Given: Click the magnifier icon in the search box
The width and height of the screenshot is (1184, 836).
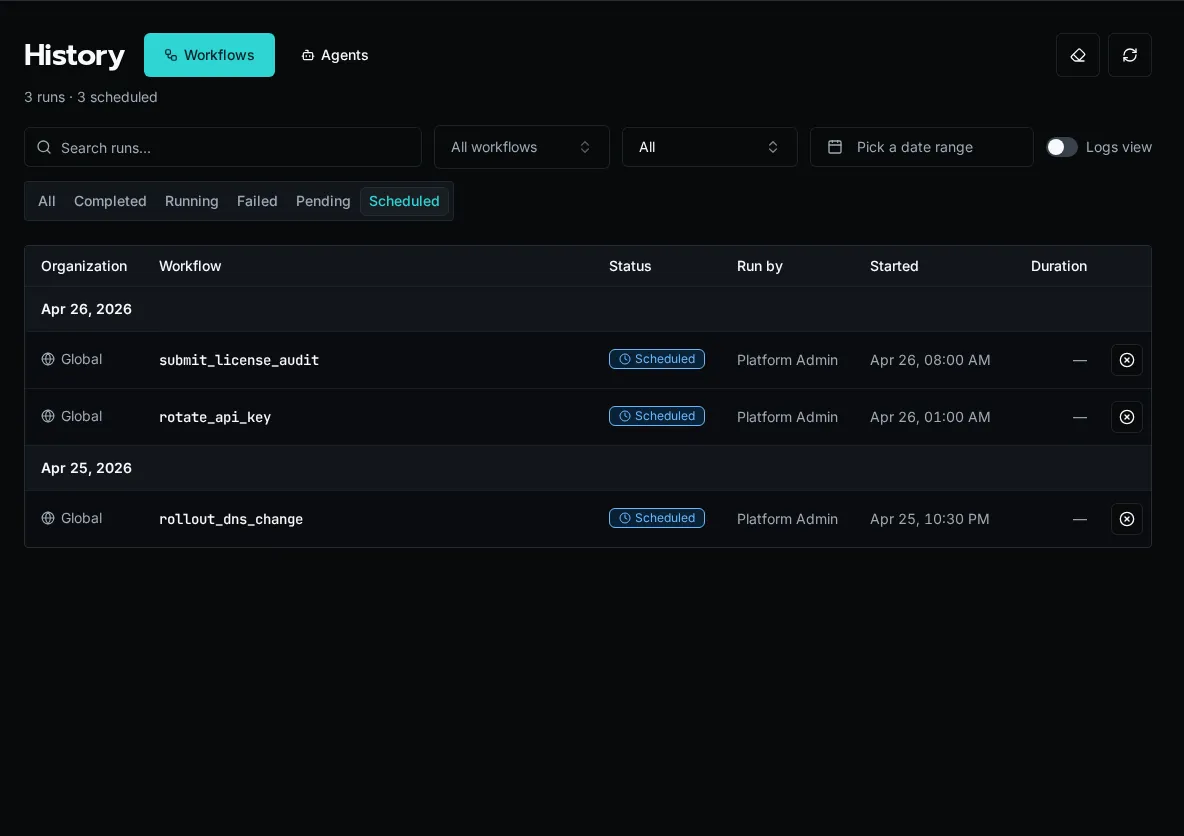Looking at the screenshot, I should click(x=45, y=147).
